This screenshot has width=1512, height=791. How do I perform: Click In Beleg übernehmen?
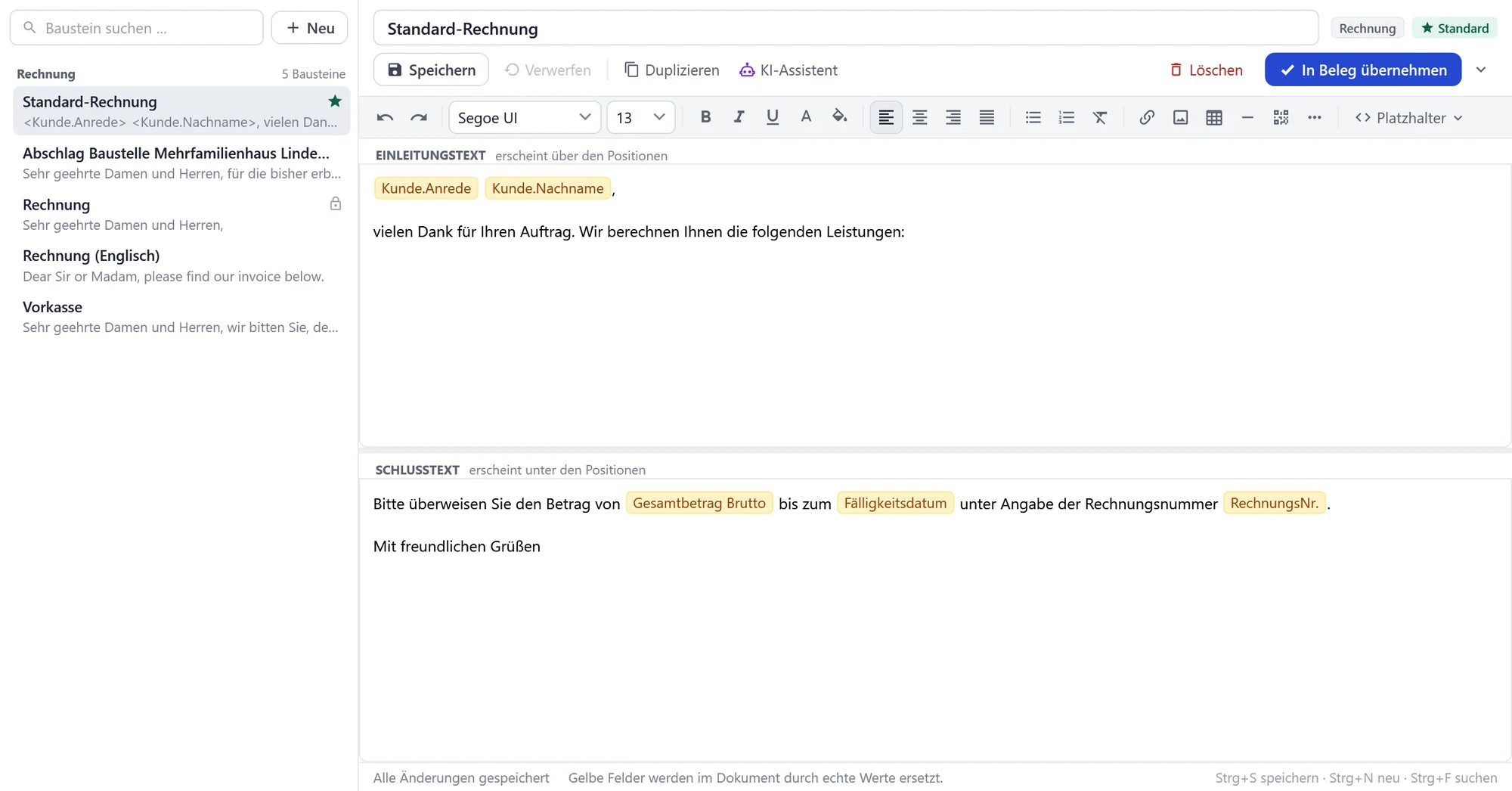point(1363,70)
